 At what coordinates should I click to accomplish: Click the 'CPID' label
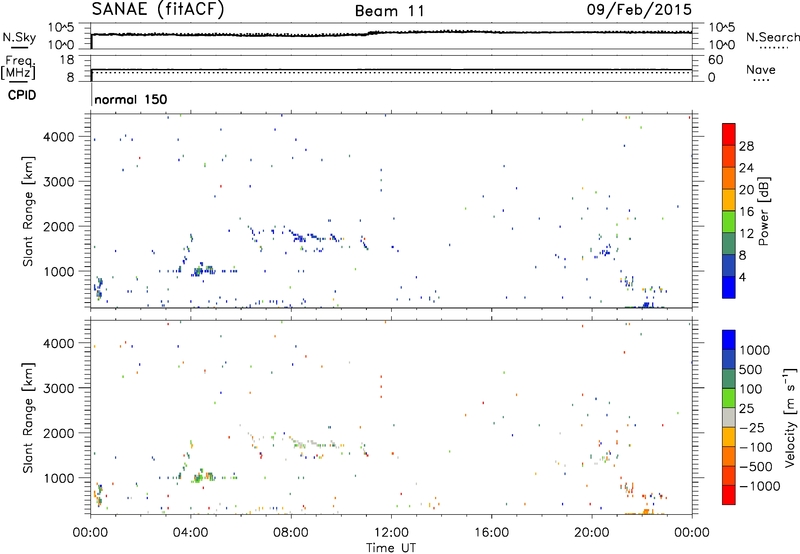[22, 95]
